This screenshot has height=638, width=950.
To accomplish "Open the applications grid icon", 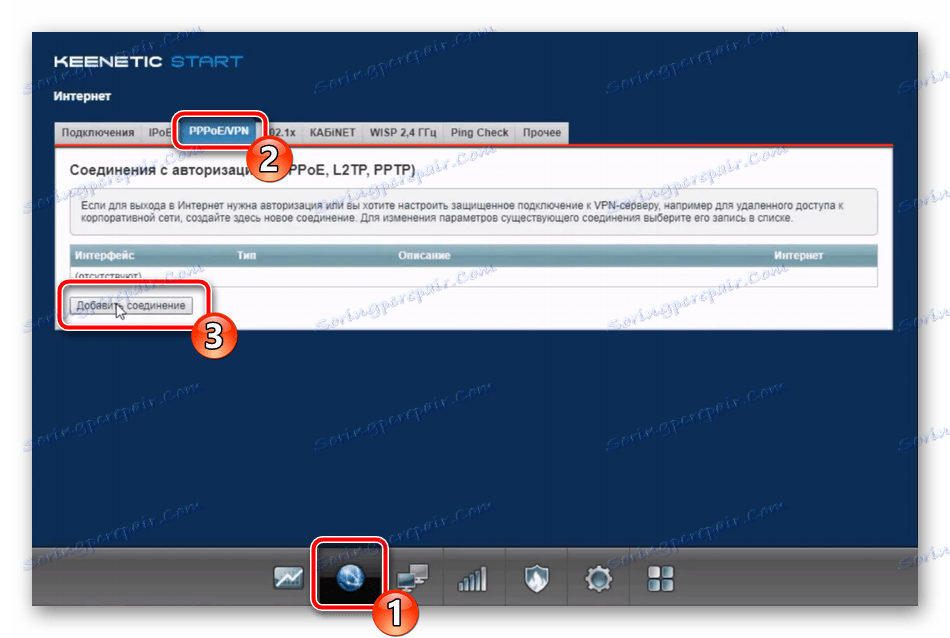I will coord(660,579).
